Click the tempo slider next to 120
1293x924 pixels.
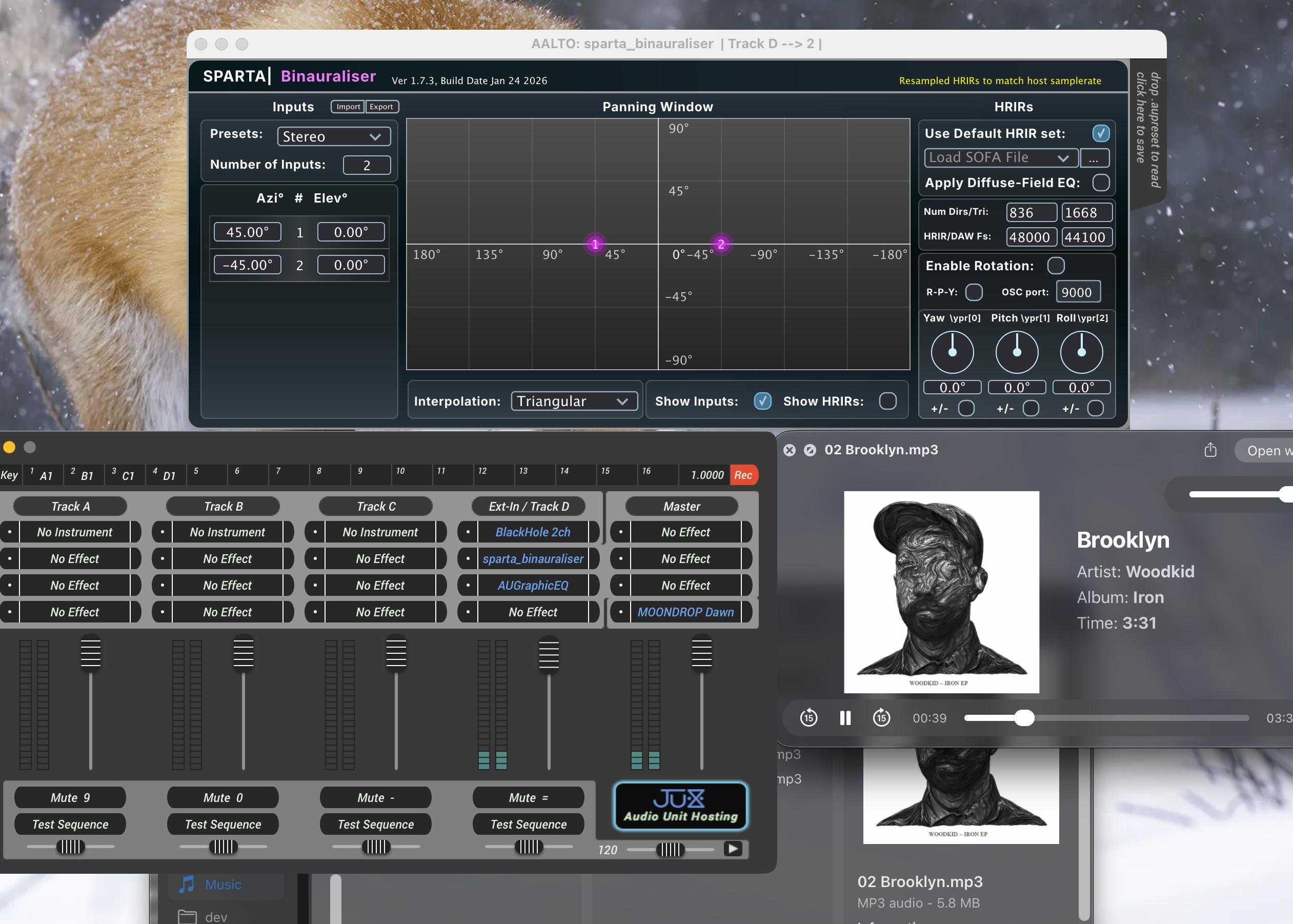point(670,850)
